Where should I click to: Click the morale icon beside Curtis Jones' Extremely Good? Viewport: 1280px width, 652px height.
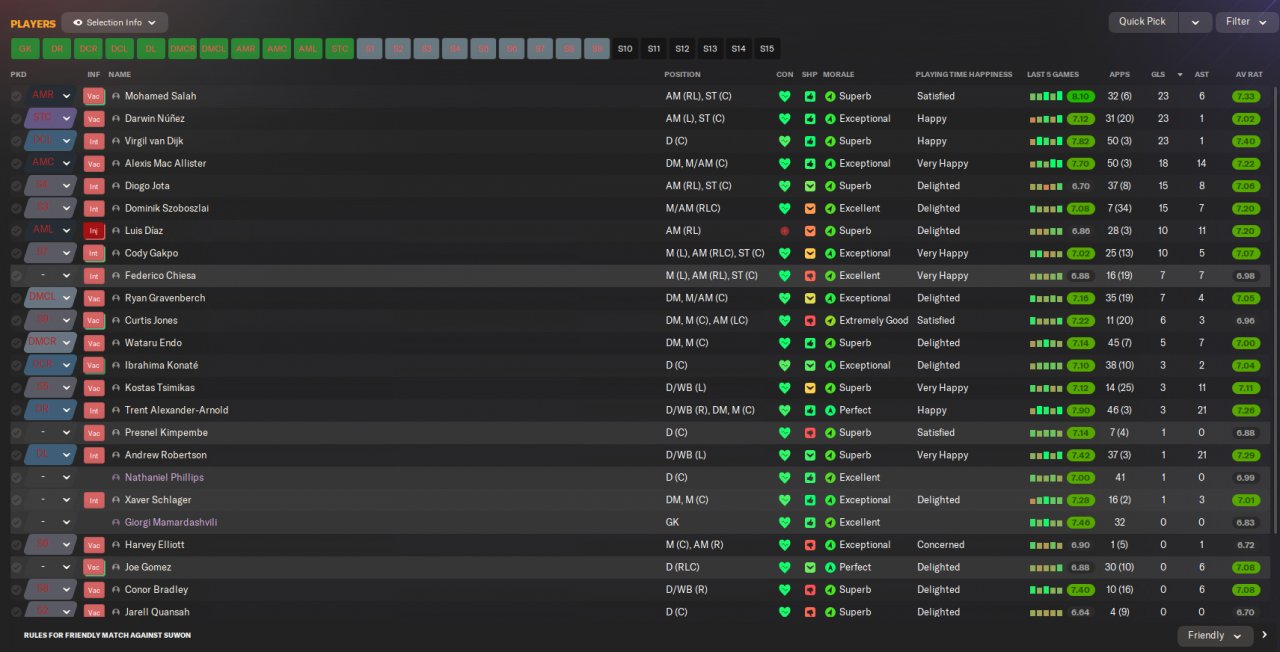(x=829, y=321)
